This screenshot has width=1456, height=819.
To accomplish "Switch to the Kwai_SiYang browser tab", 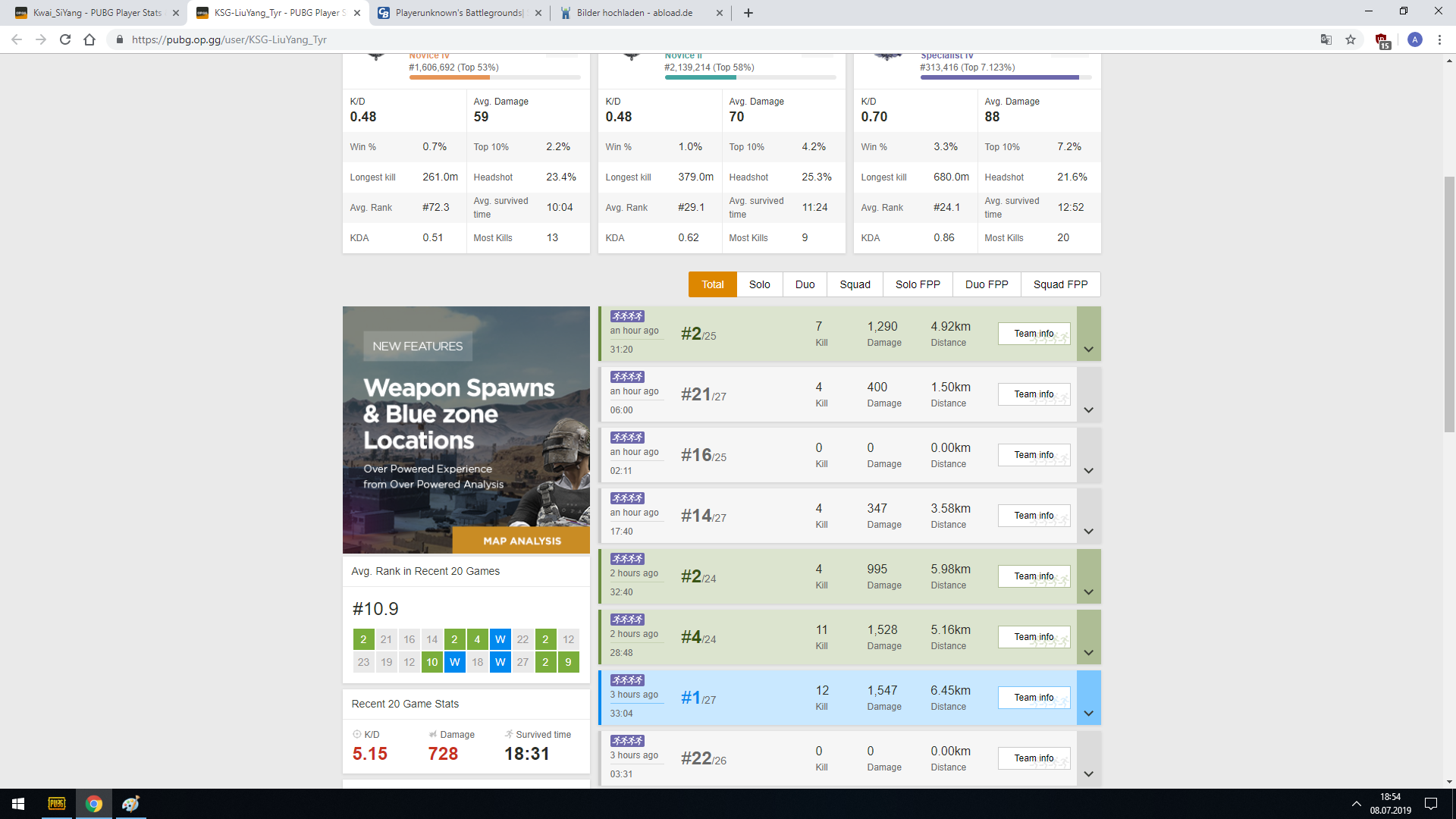I will click(x=97, y=13).
